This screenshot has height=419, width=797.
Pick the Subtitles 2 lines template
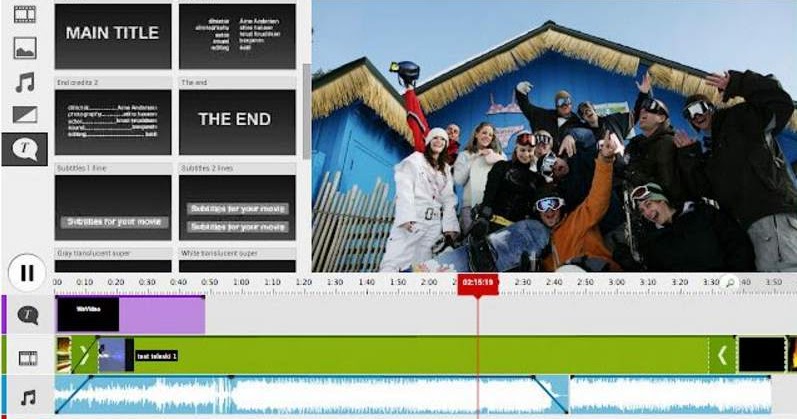pos(237,207)
